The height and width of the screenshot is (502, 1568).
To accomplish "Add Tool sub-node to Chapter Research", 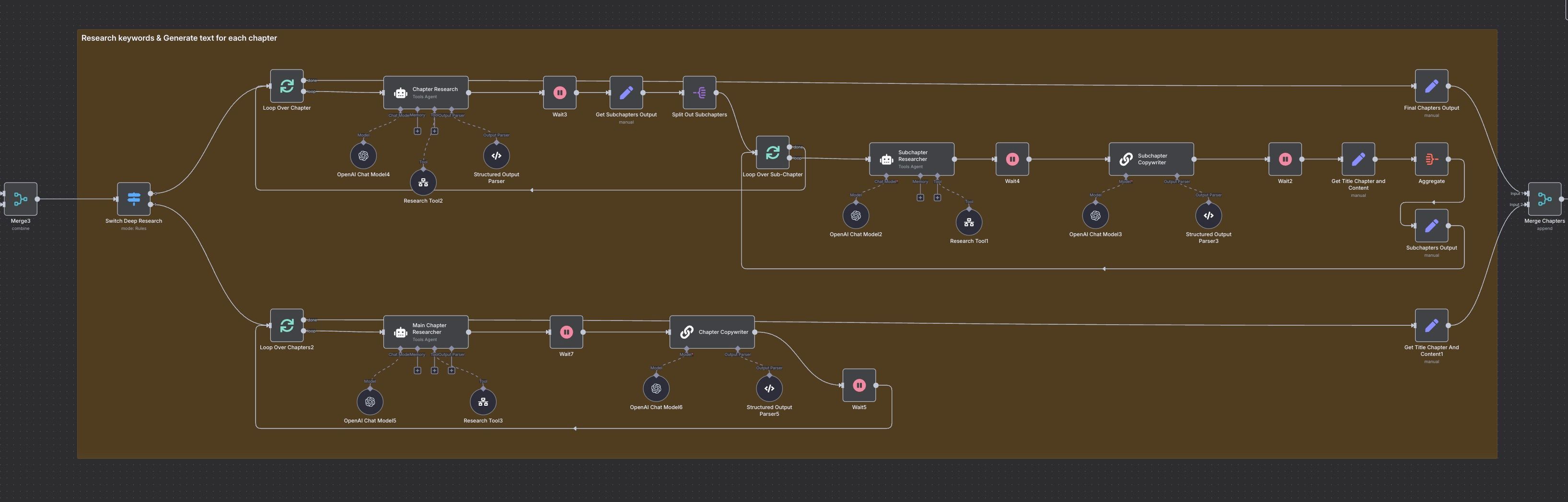I will 435,131.
